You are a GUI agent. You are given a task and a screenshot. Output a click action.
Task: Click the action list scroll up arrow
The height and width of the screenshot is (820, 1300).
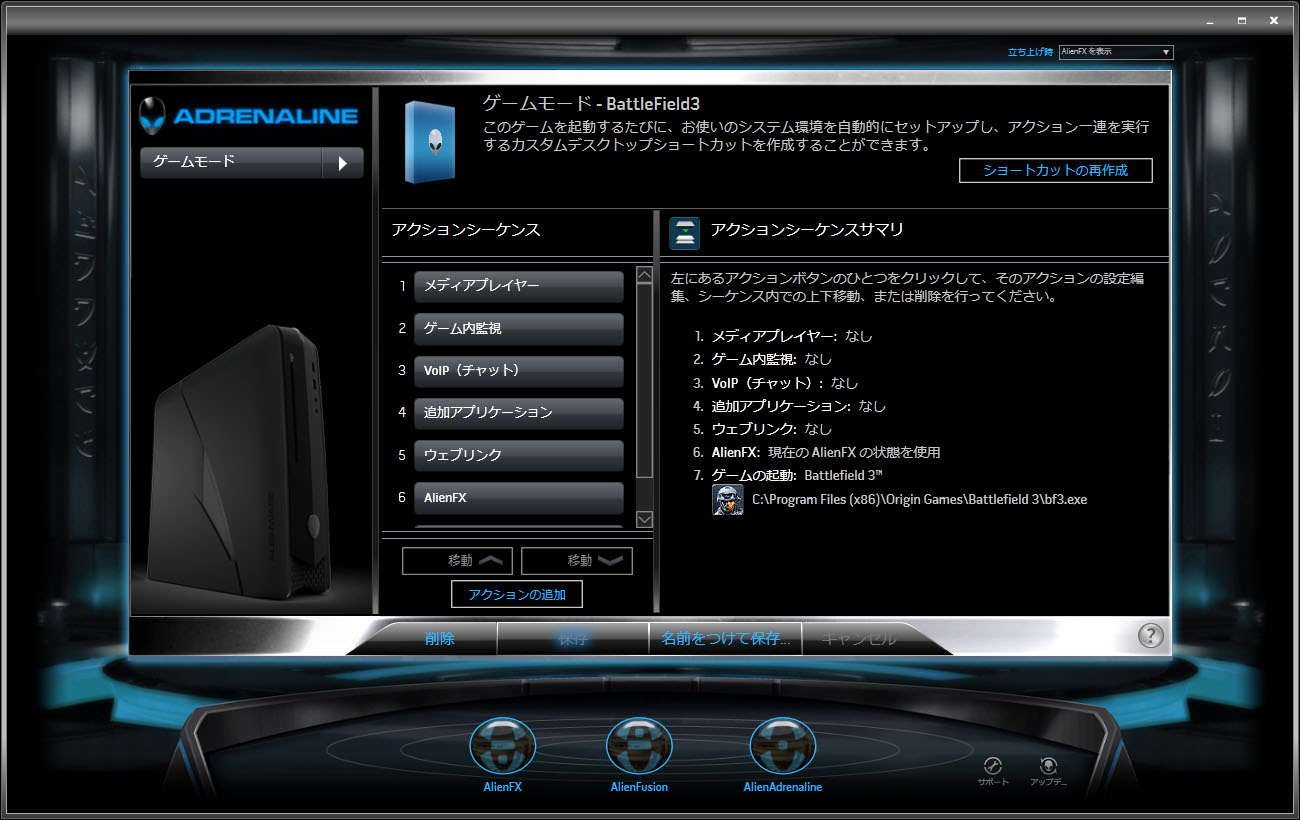[644, 275]
